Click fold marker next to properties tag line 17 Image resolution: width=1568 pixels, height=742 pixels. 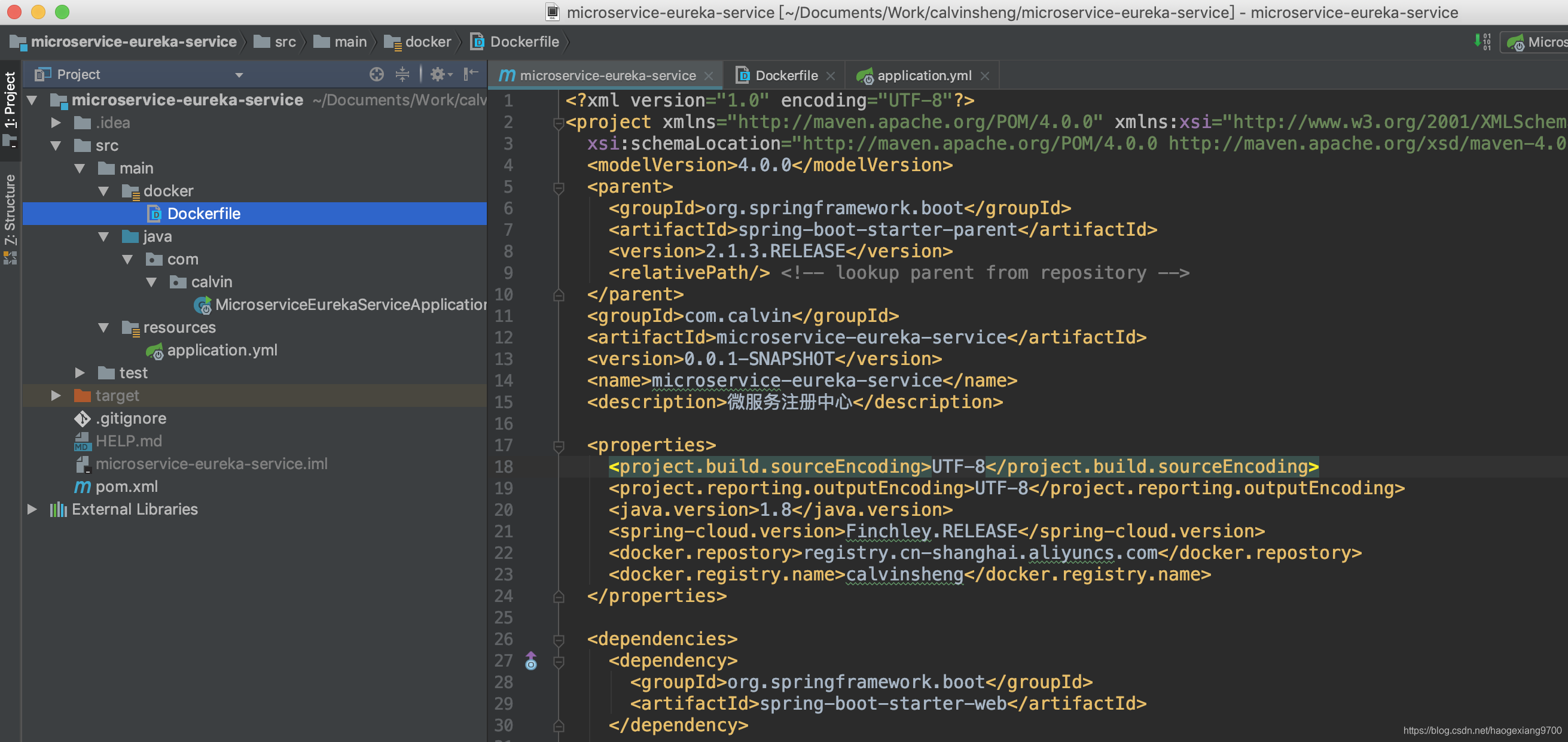tap(558, 446)
